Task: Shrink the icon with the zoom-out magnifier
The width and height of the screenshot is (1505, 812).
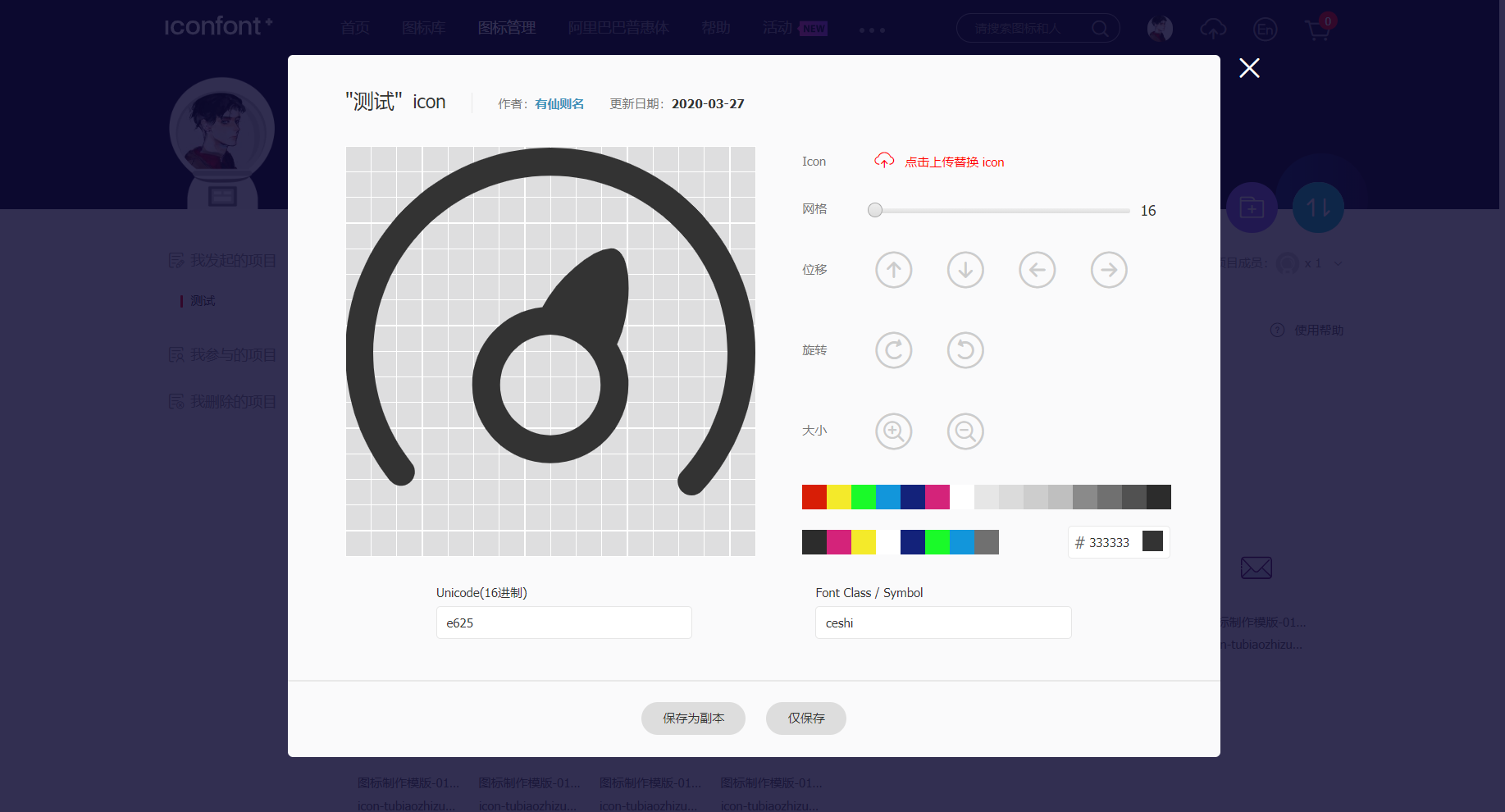Action: pos(965,431)
